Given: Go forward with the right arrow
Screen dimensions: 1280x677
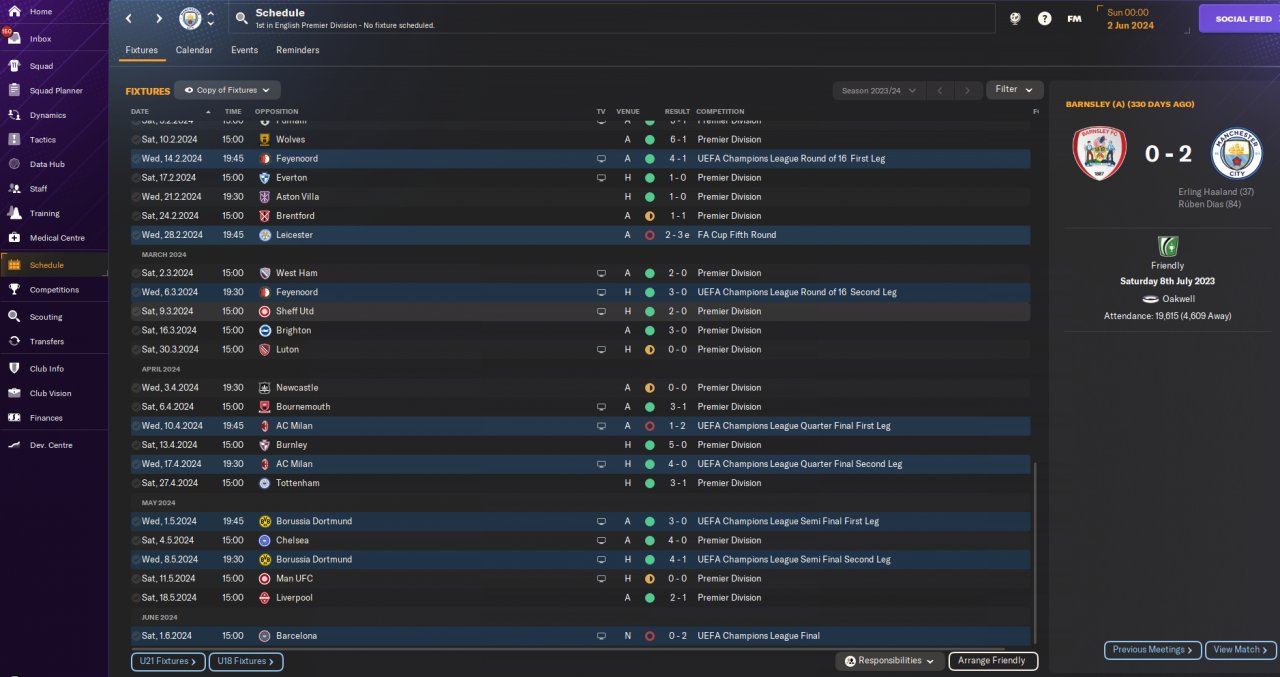Looking at the screenshot, I should [159, 18].
